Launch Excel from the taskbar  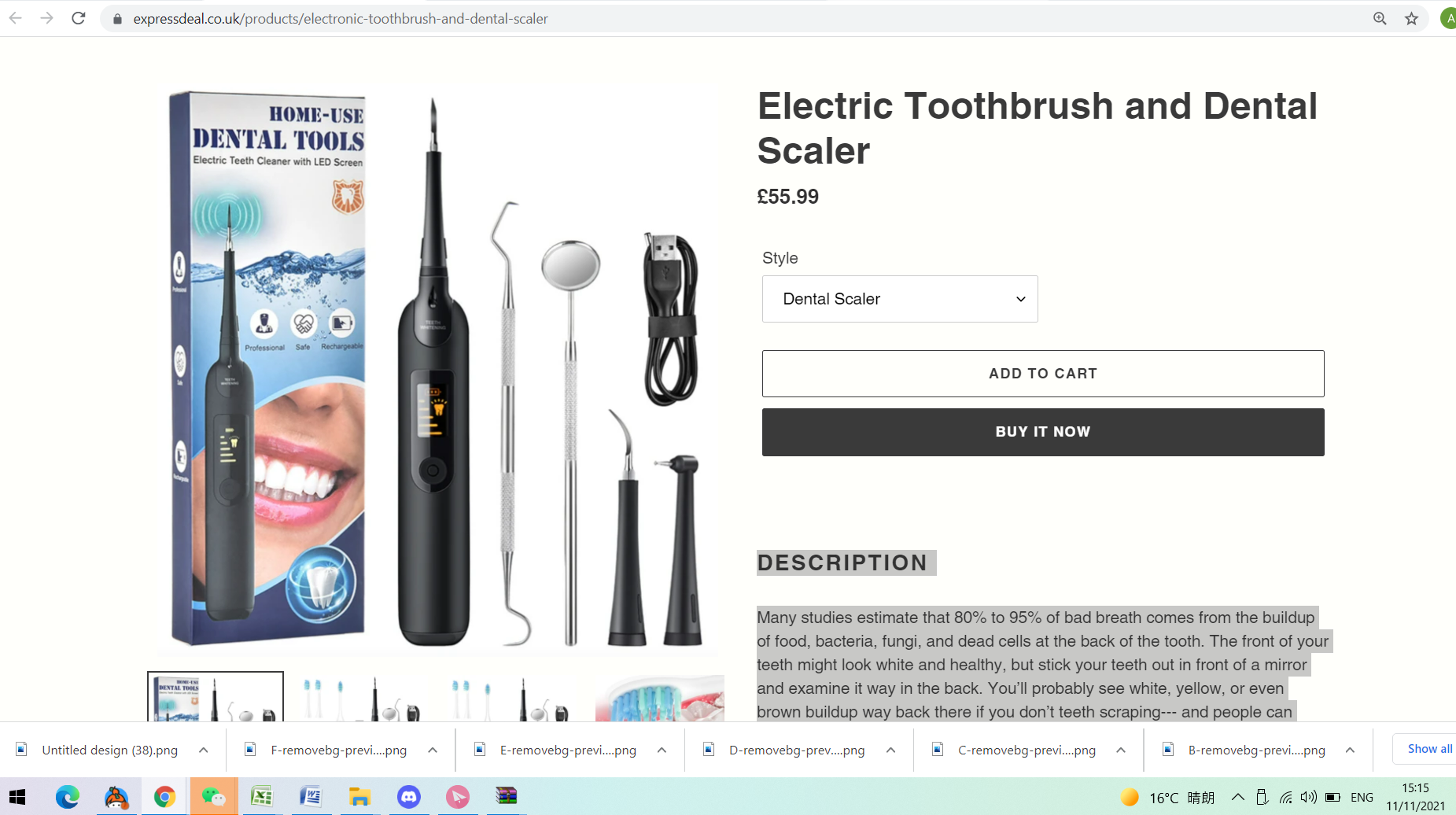(x=262, y=797)
